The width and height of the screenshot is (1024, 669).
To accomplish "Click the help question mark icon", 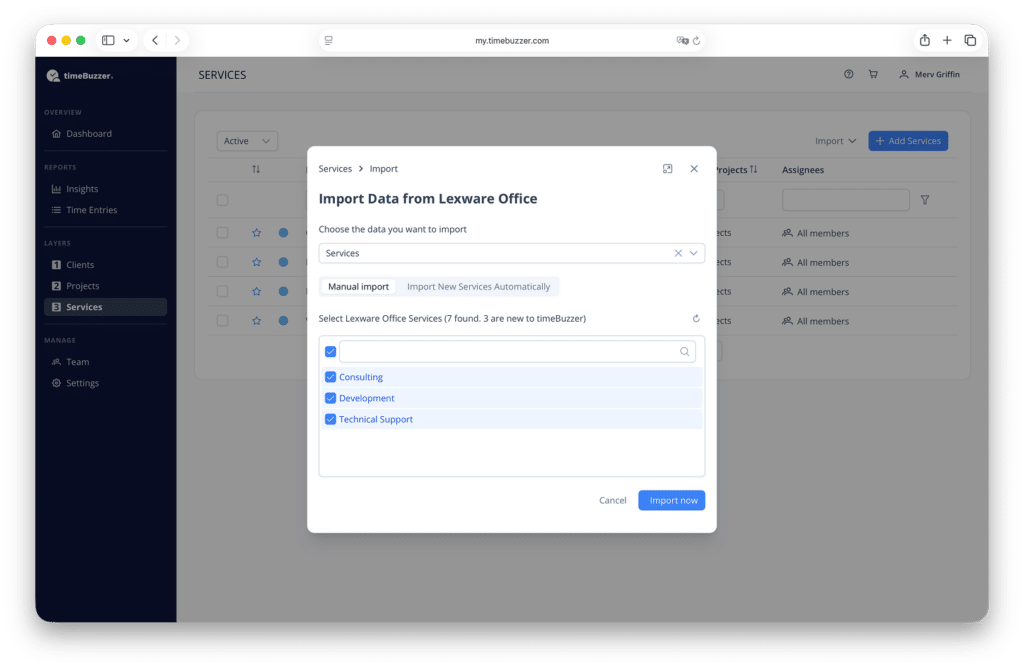I will 848,74.
